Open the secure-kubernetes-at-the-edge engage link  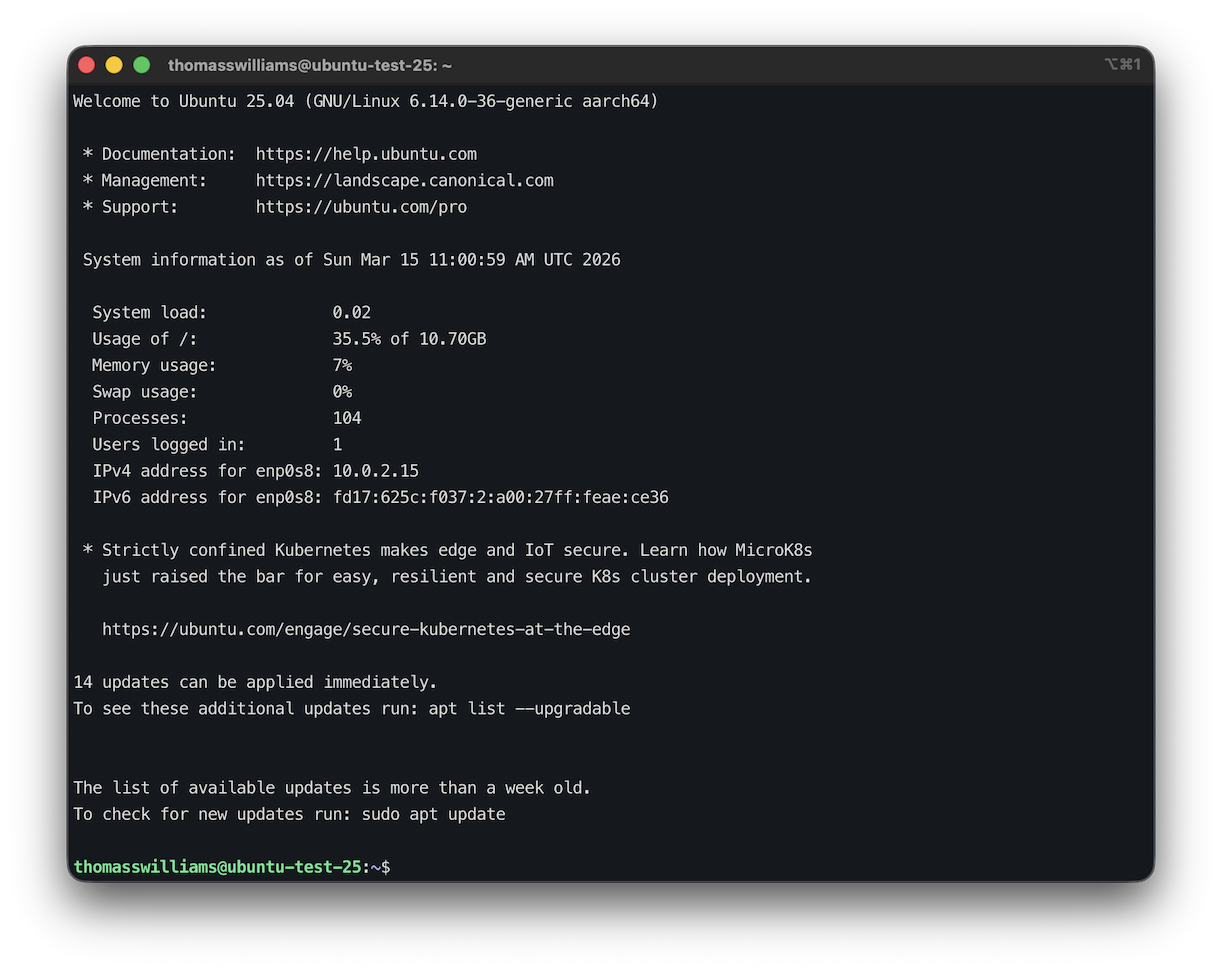coord(365,629)
